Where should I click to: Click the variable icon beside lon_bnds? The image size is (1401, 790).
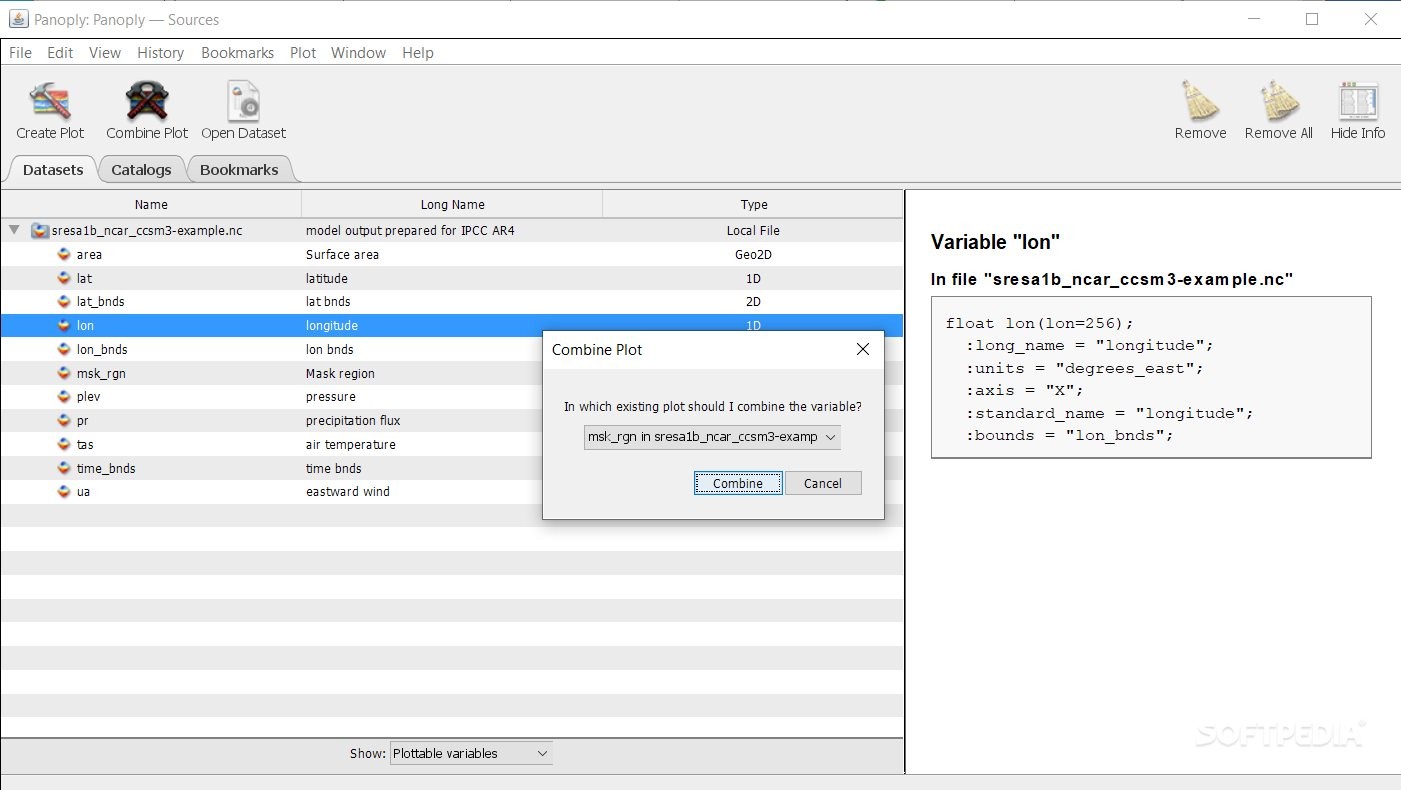pos(64,349)
